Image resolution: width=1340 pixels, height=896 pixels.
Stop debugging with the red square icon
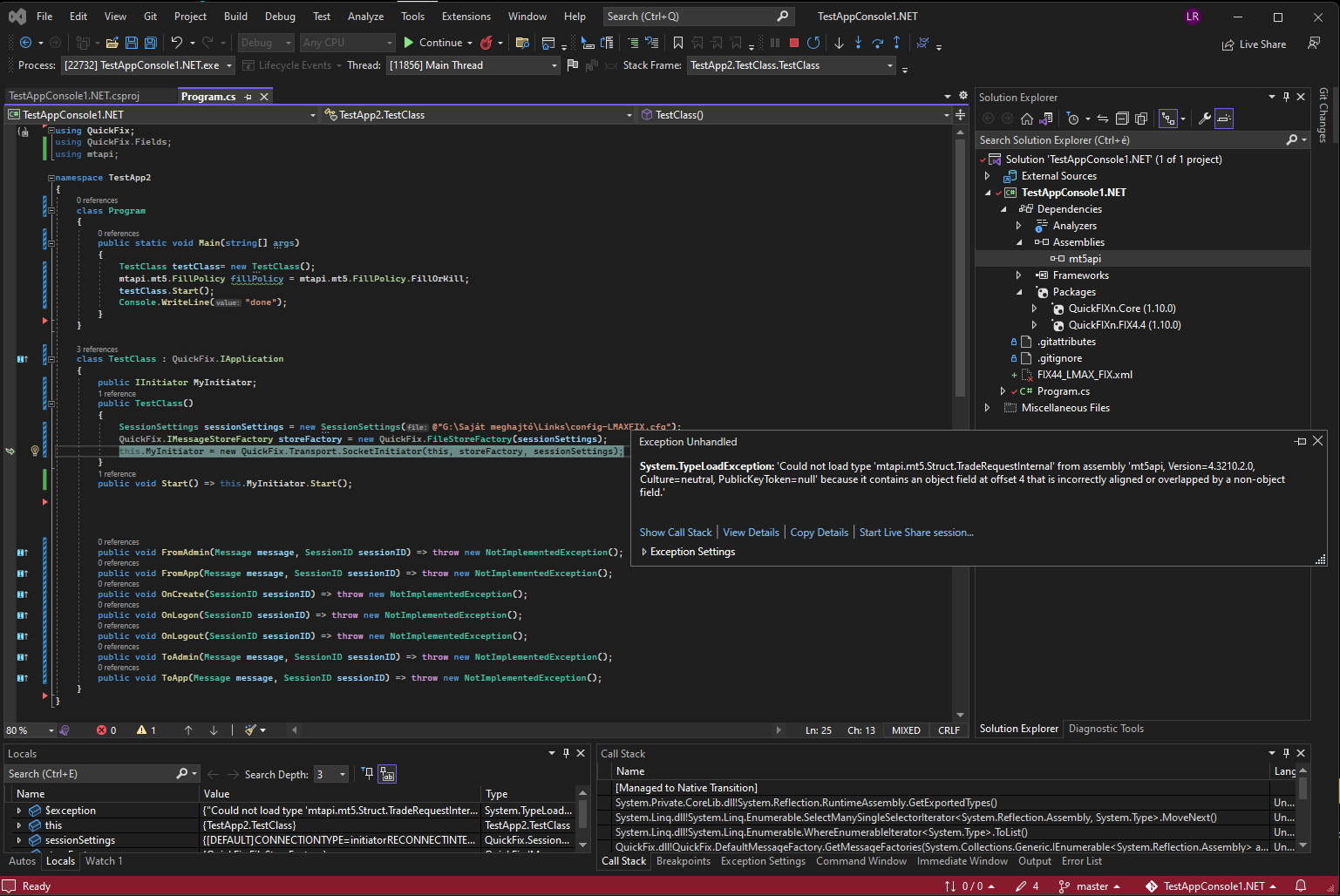click(793, 43)
